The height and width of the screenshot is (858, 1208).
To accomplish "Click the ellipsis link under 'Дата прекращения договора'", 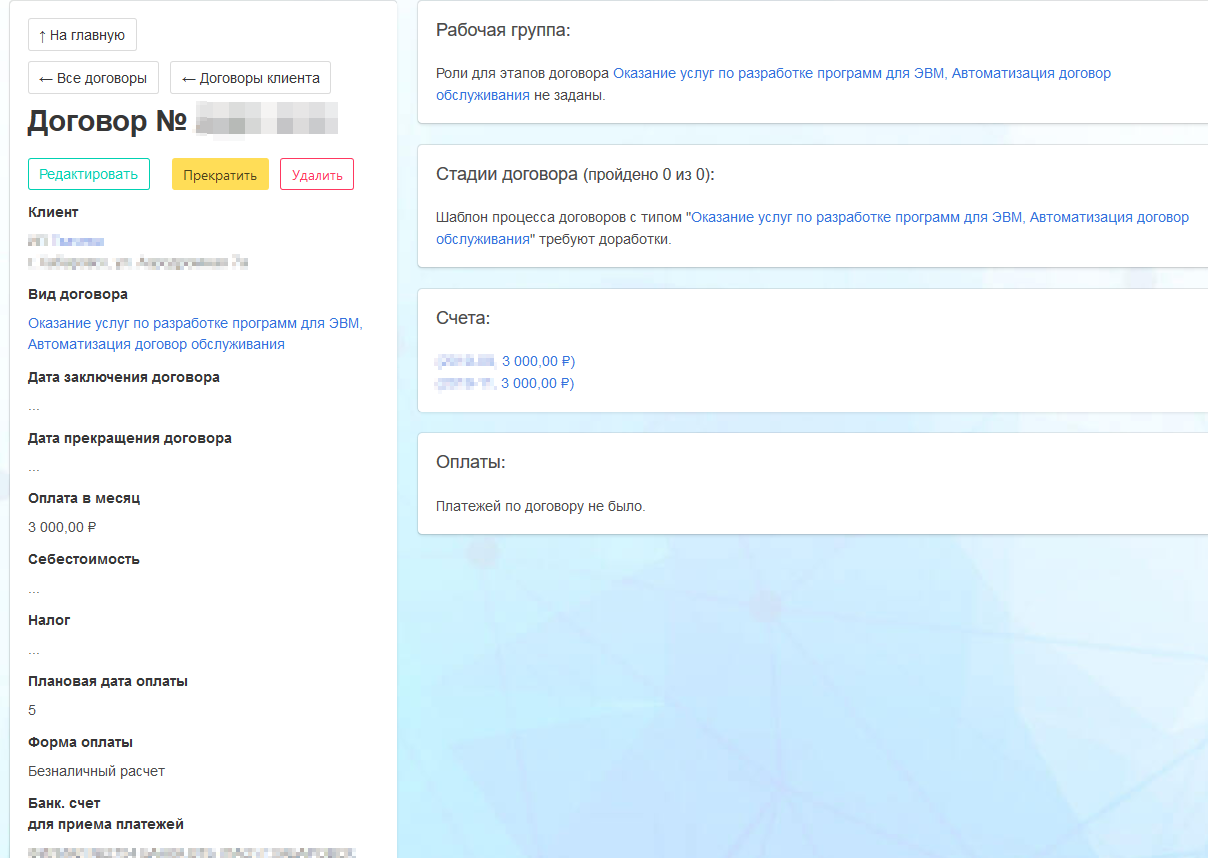I will pos(34,468).
